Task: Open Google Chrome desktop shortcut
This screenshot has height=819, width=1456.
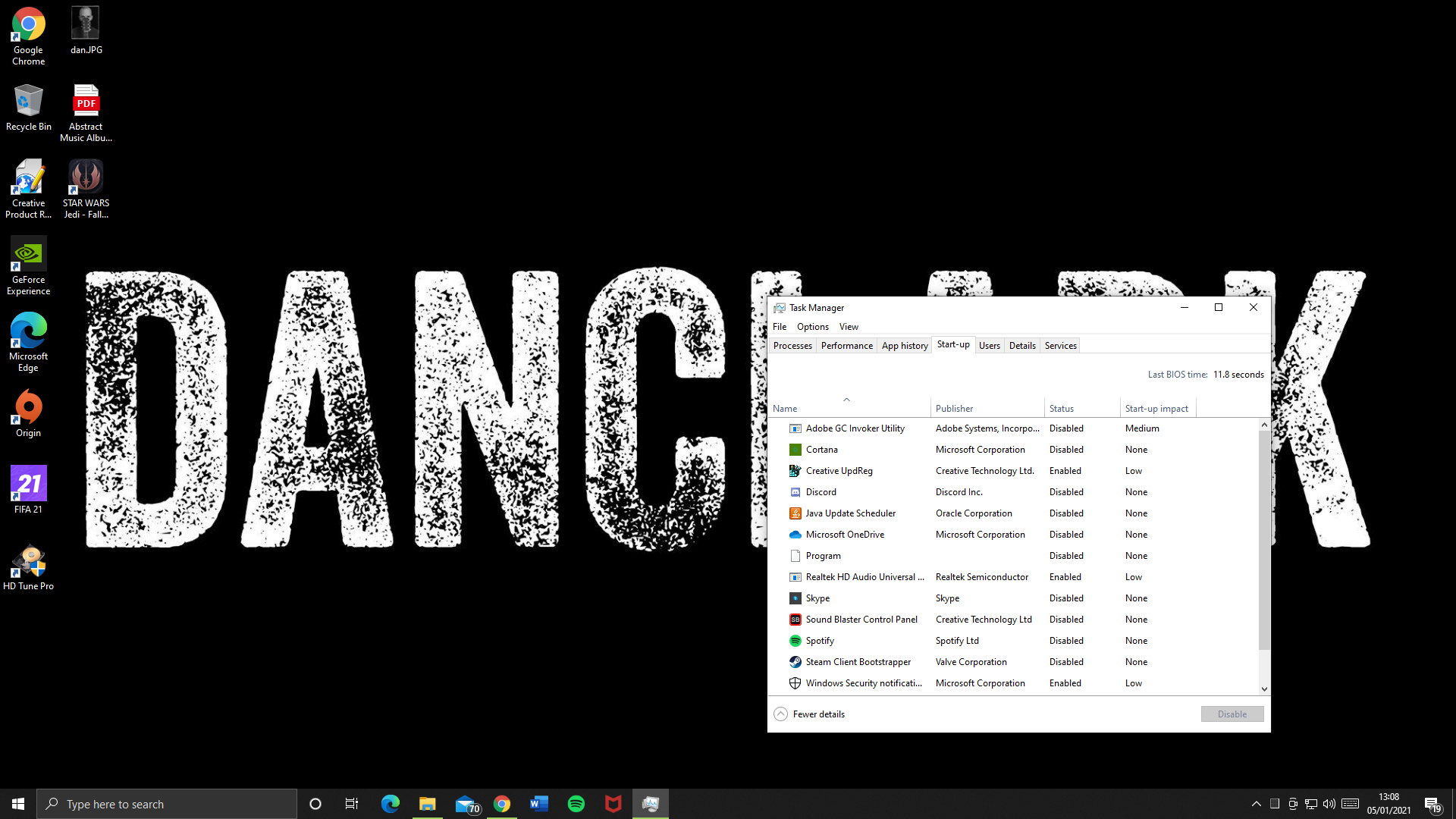Action: tap(28, 36)
